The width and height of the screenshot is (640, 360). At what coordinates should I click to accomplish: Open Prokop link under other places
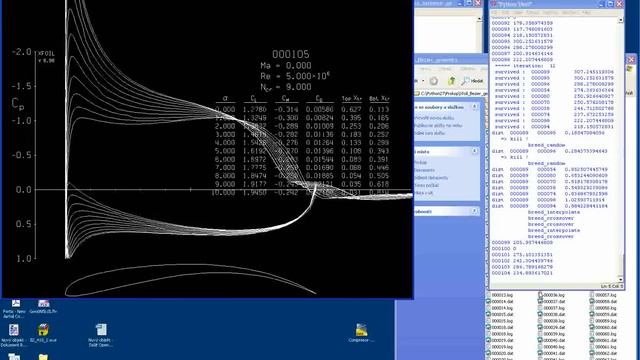[420, 162]
